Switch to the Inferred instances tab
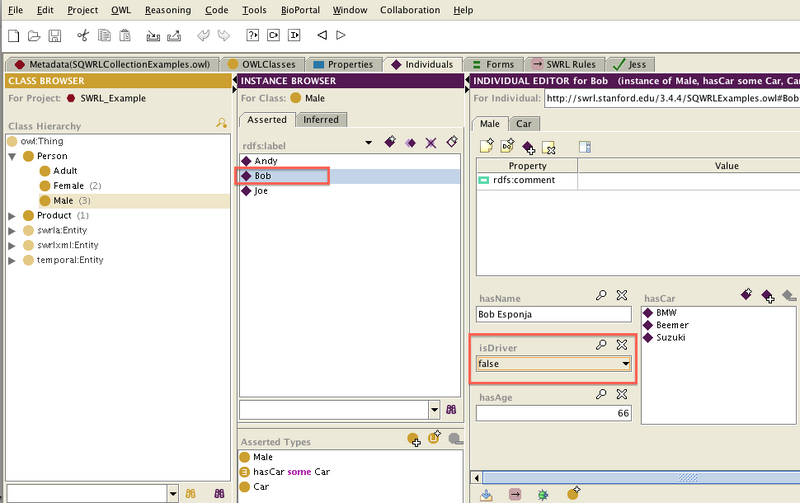800x503 pixels. pos(321,119)
